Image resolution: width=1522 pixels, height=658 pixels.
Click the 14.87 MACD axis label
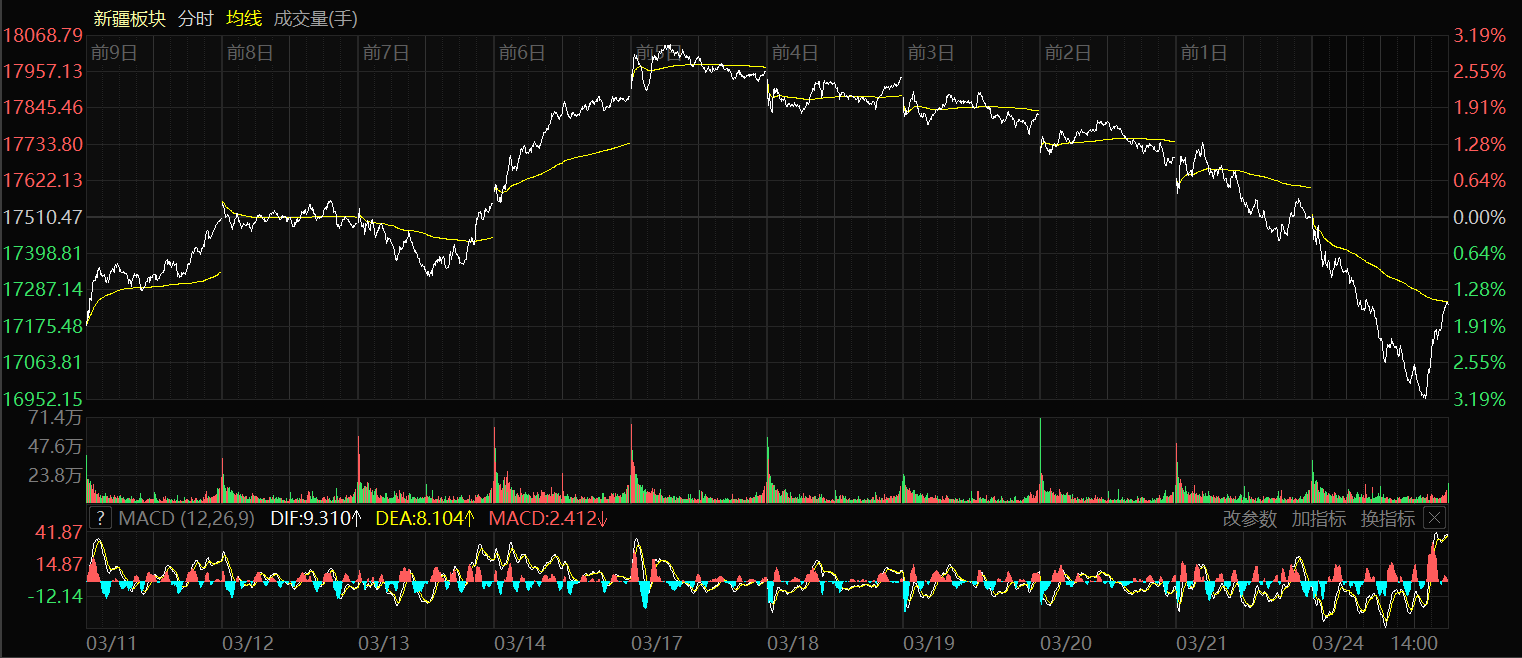[x=61, y=565]
